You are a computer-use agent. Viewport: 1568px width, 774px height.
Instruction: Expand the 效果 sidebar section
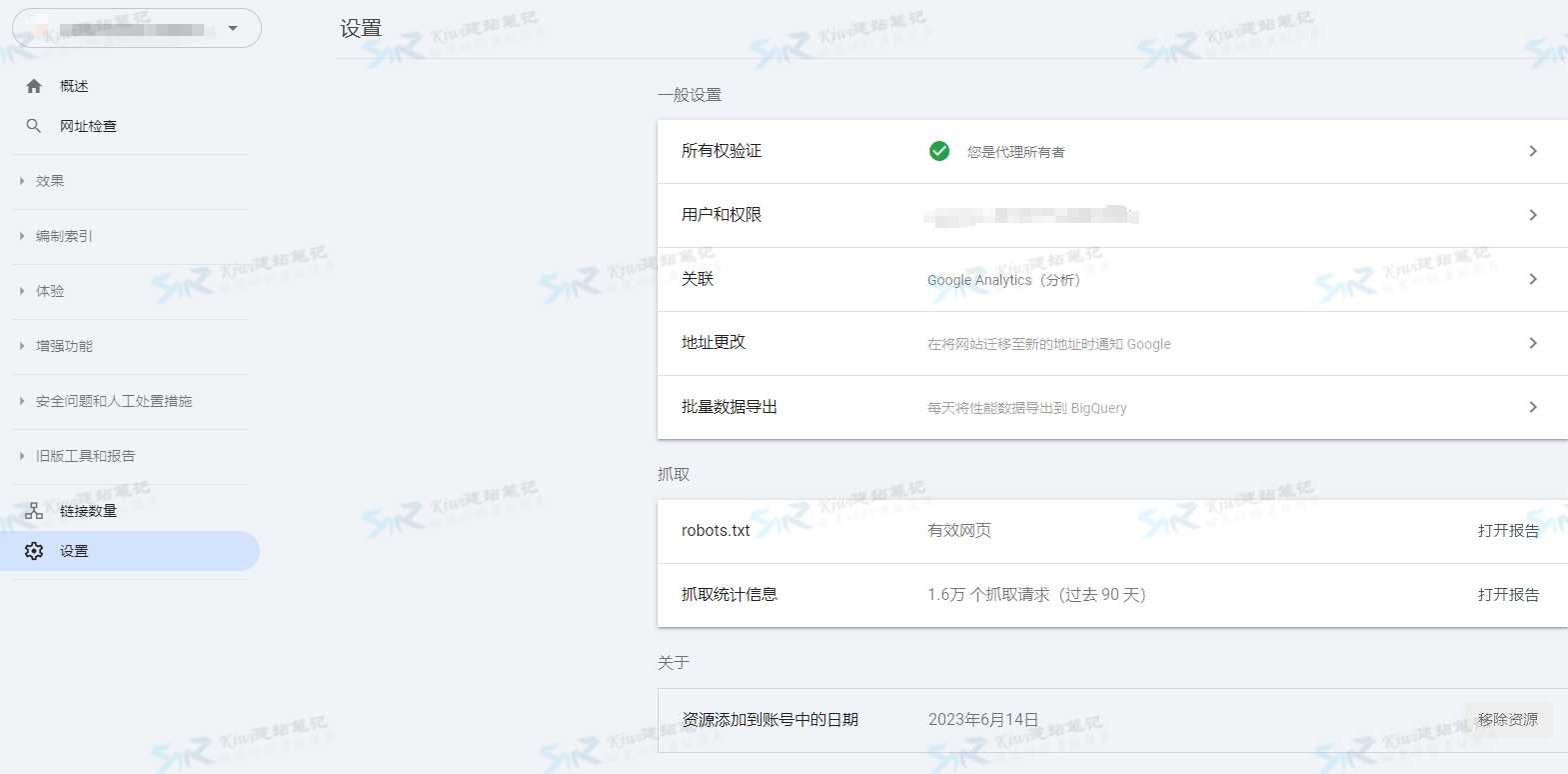click(50, 181)
